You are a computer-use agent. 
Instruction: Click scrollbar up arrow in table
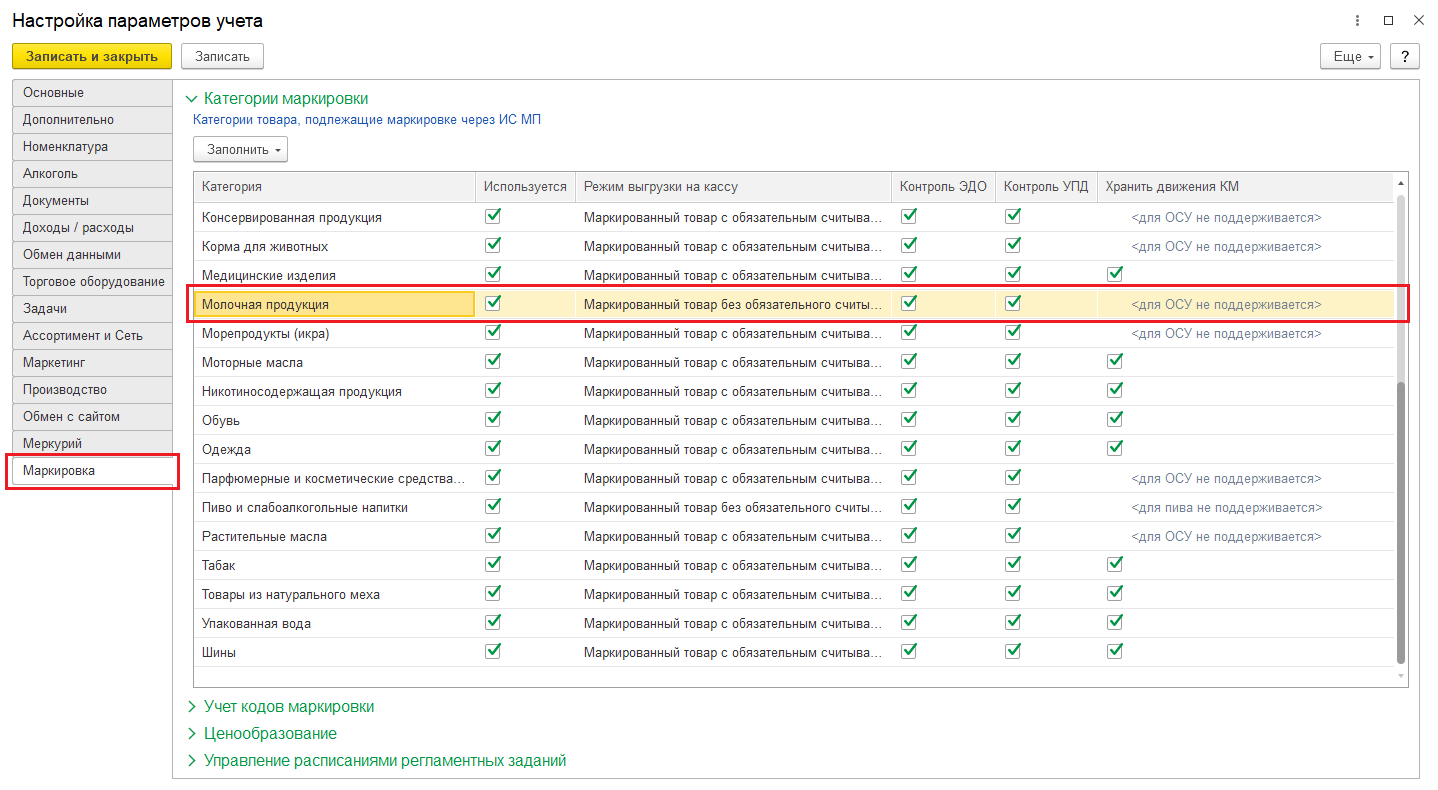(x=1401, y=184)
